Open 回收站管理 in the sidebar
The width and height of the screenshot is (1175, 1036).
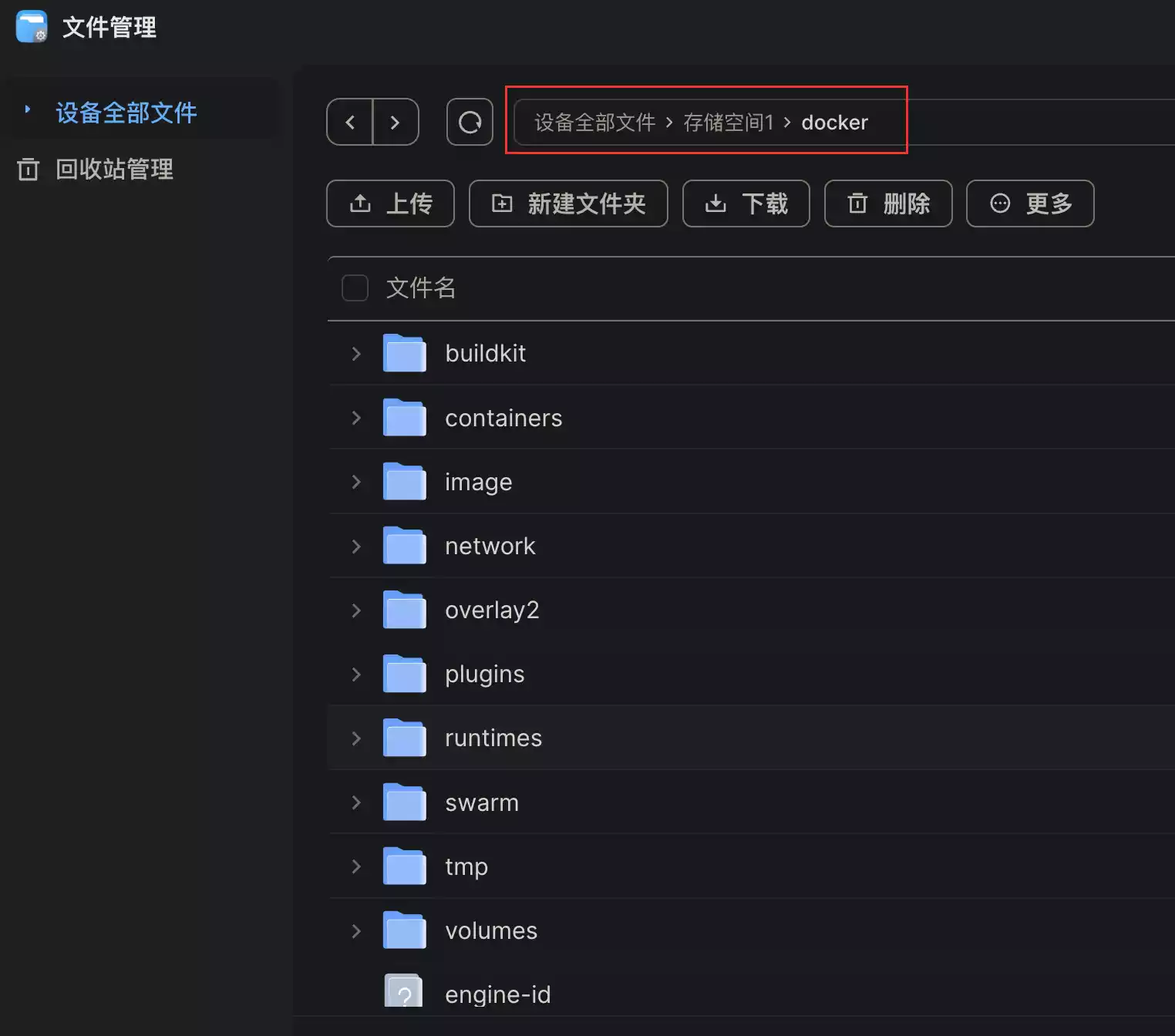click(114, 169)
